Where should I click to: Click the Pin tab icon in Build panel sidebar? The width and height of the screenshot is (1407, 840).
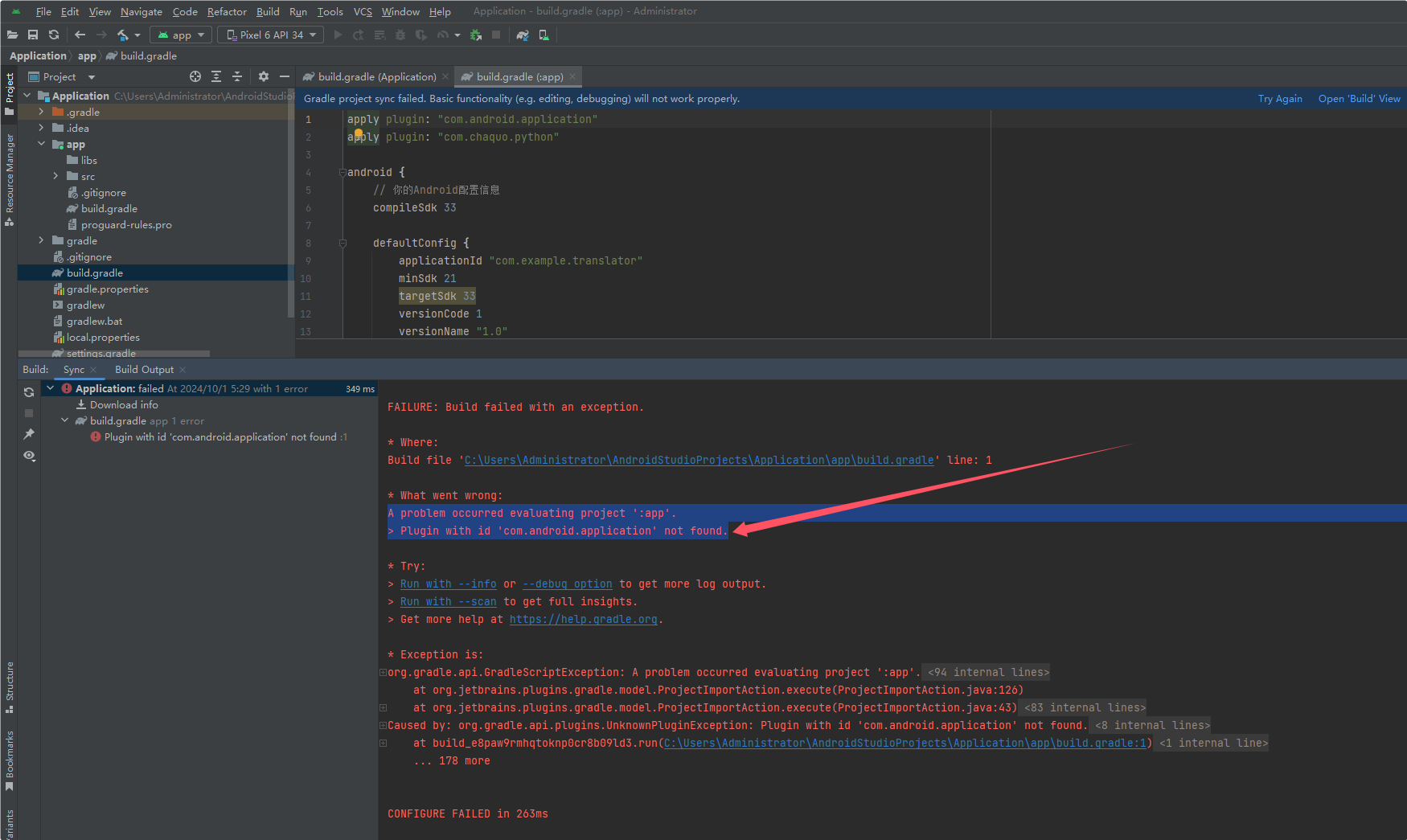click(x=29, y=434)
